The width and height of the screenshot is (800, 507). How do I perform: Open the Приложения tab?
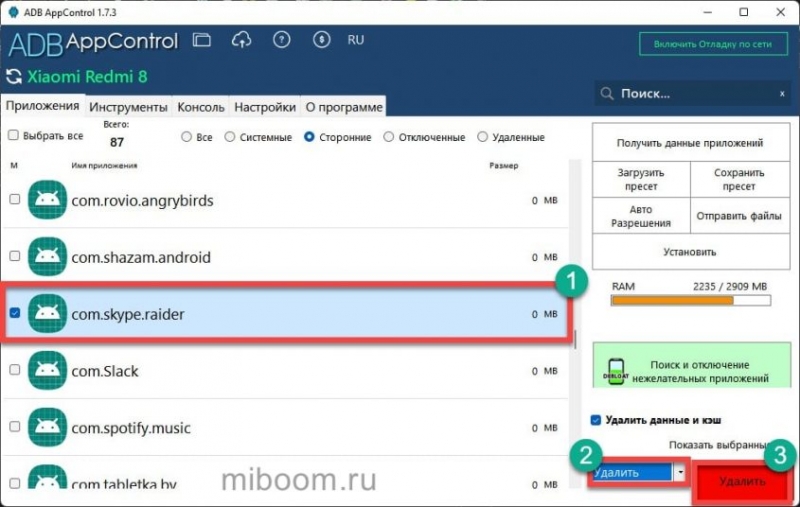click(42, 106)
